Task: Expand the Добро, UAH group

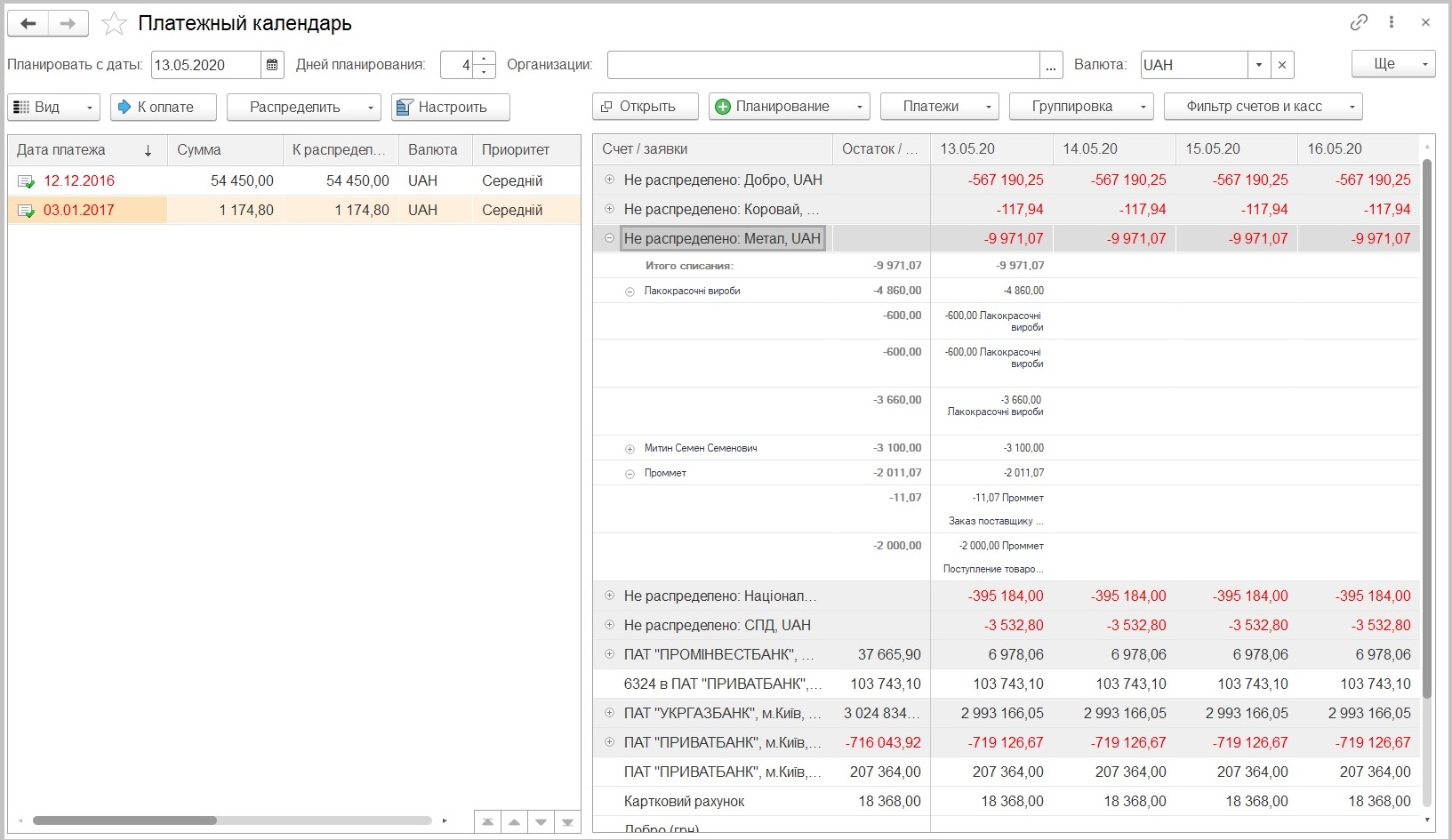Action: point(609,180)
